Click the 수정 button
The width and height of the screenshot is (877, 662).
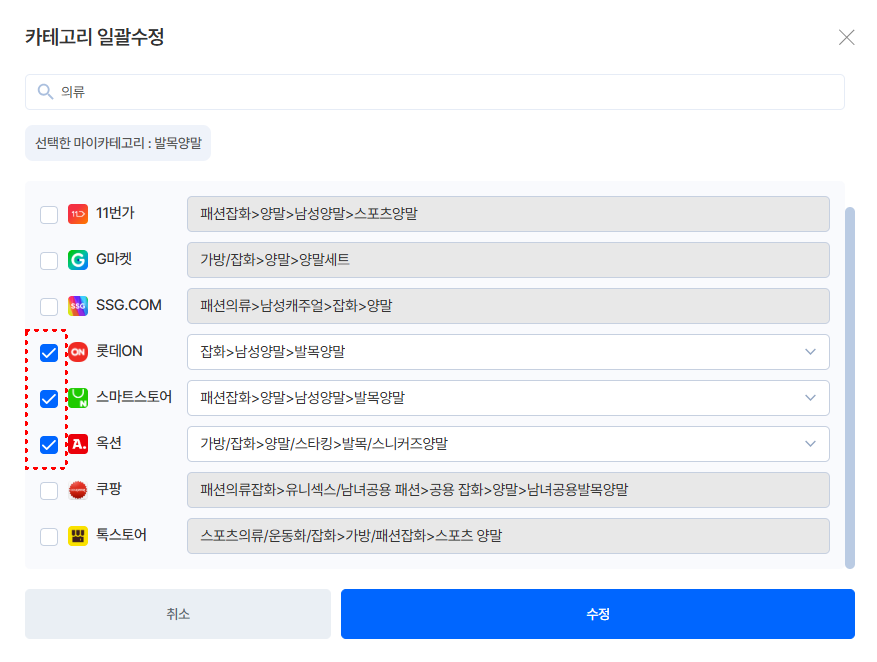(597, 614)
